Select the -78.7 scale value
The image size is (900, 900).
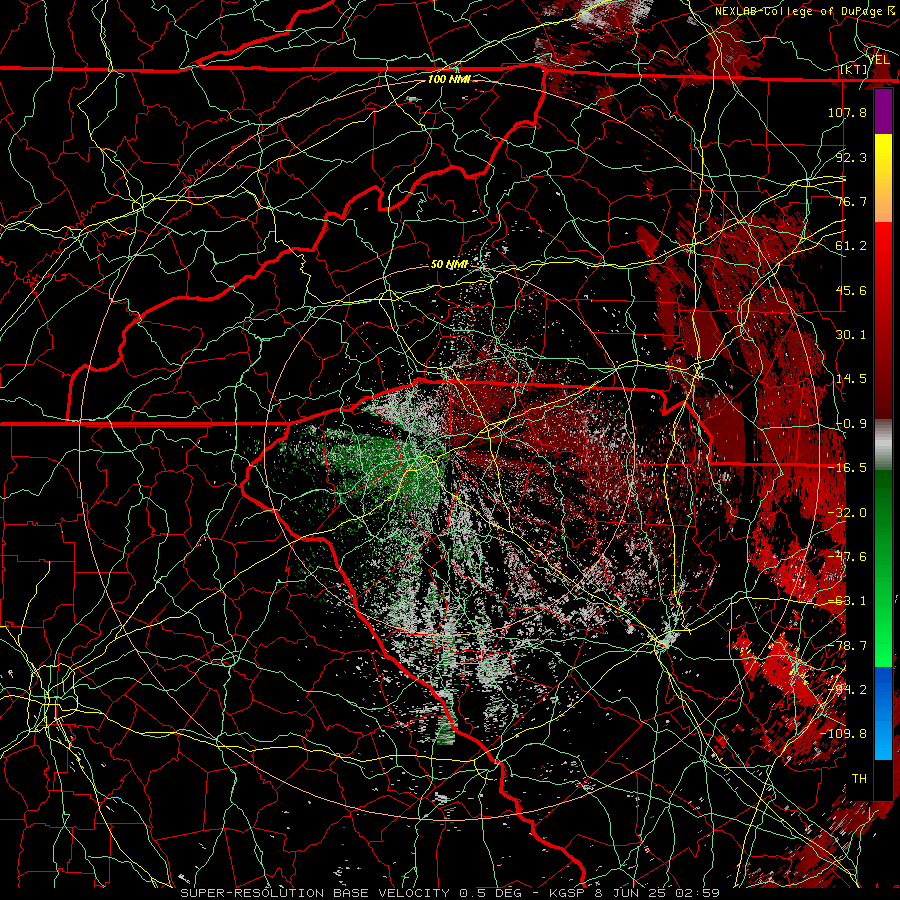pos(847,646)
